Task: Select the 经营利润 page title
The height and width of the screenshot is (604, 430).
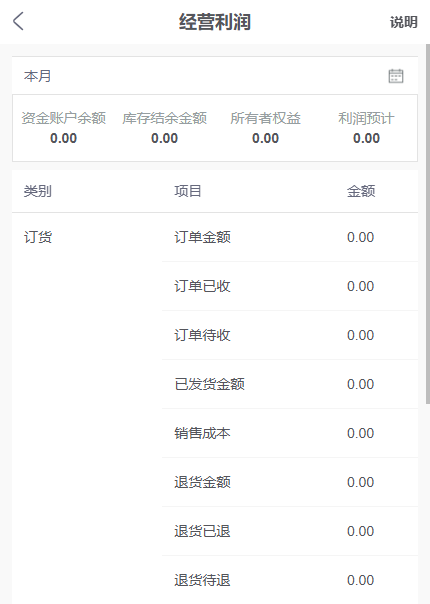Action: click(x=215, y=22)
